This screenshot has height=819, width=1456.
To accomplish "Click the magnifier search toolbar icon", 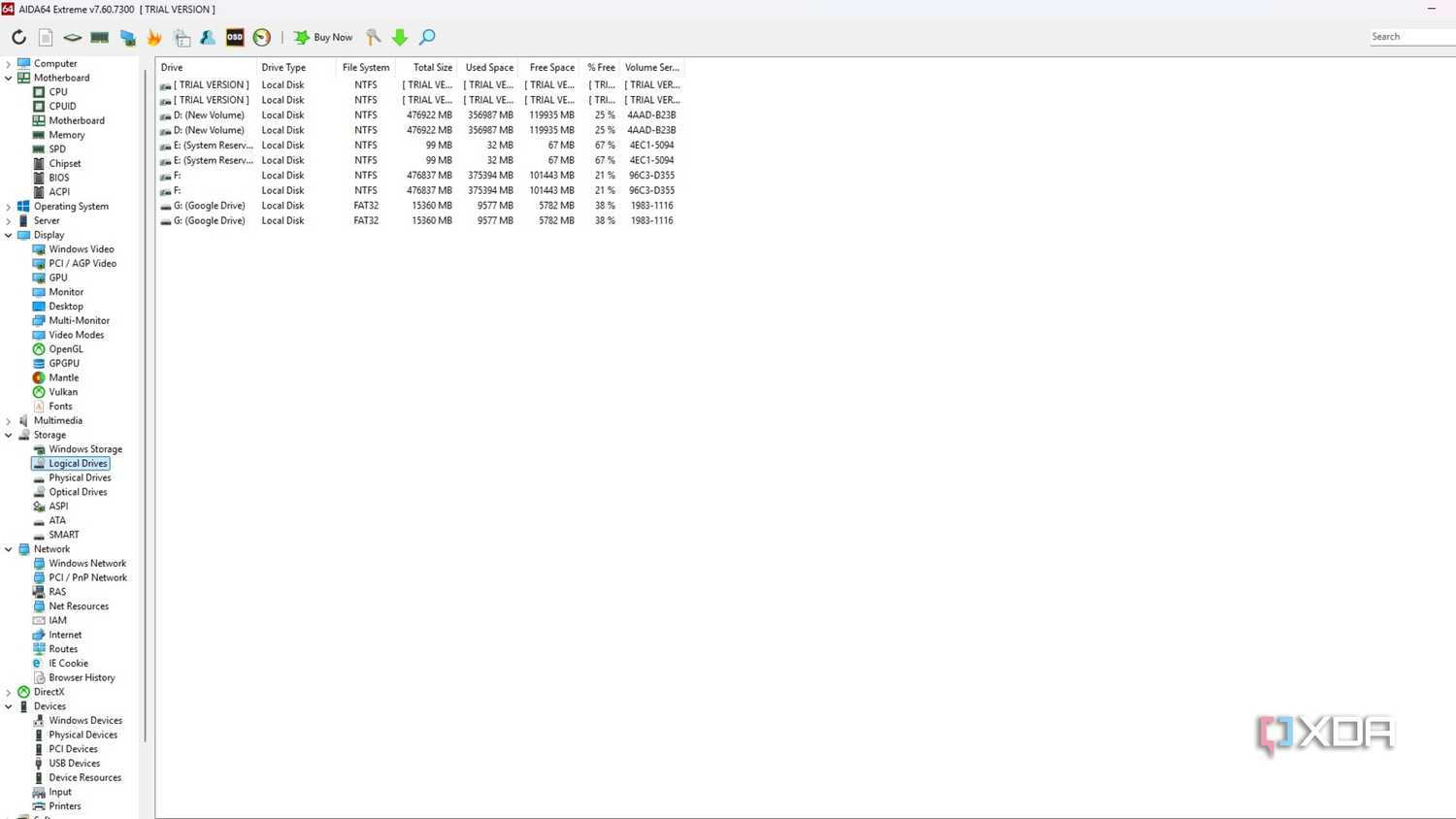I will point(427,37).
